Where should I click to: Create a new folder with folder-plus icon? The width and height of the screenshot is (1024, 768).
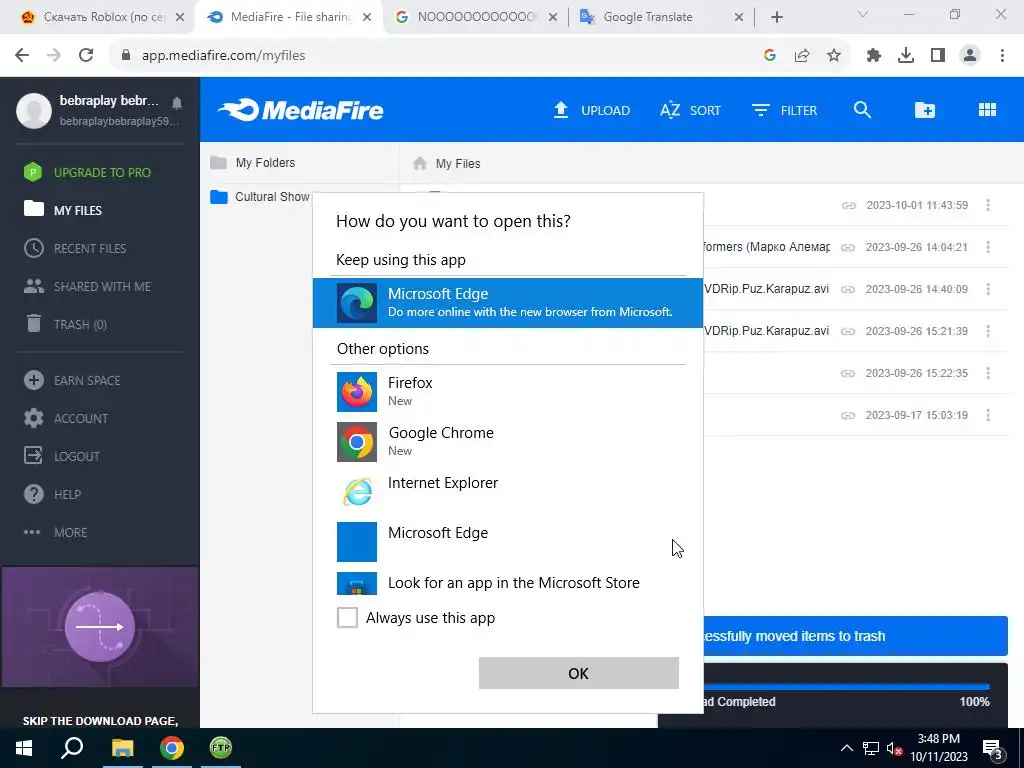point(924,110)
